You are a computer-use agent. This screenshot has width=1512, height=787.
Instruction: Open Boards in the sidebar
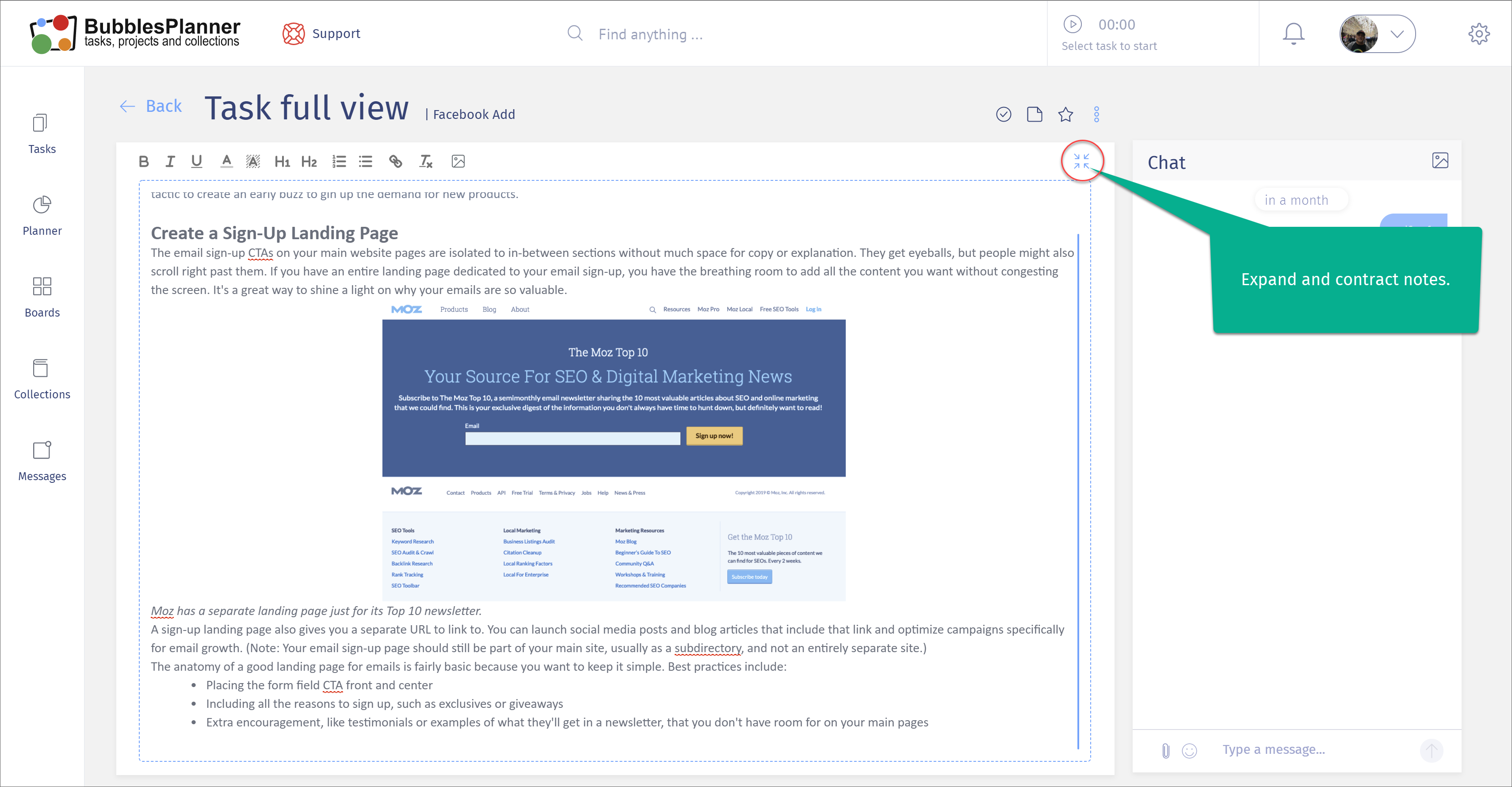pyautogui.click(x=42, y=298)
